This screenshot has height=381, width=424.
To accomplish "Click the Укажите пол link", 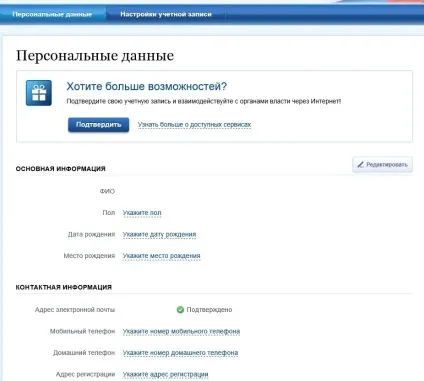I will tap(142, 213).
